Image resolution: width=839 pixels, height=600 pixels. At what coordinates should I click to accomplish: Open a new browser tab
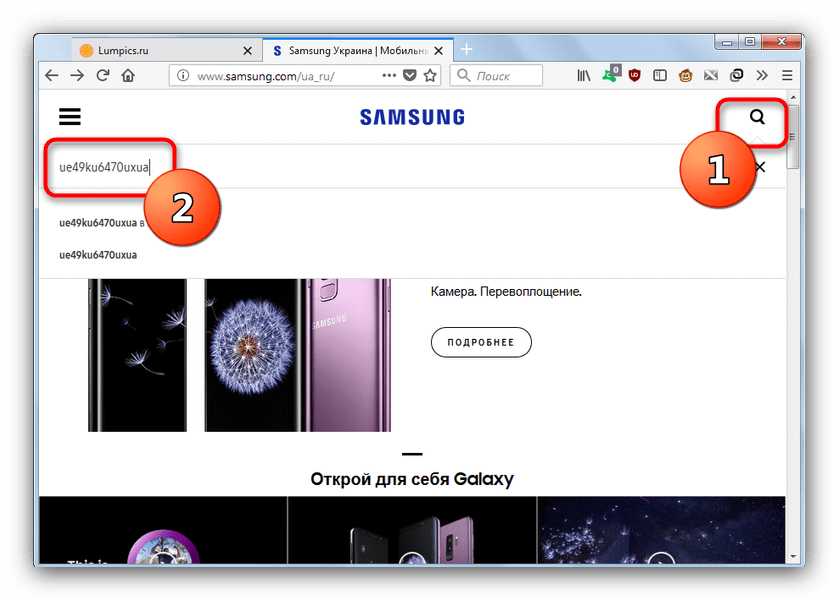tap(466, 49)
